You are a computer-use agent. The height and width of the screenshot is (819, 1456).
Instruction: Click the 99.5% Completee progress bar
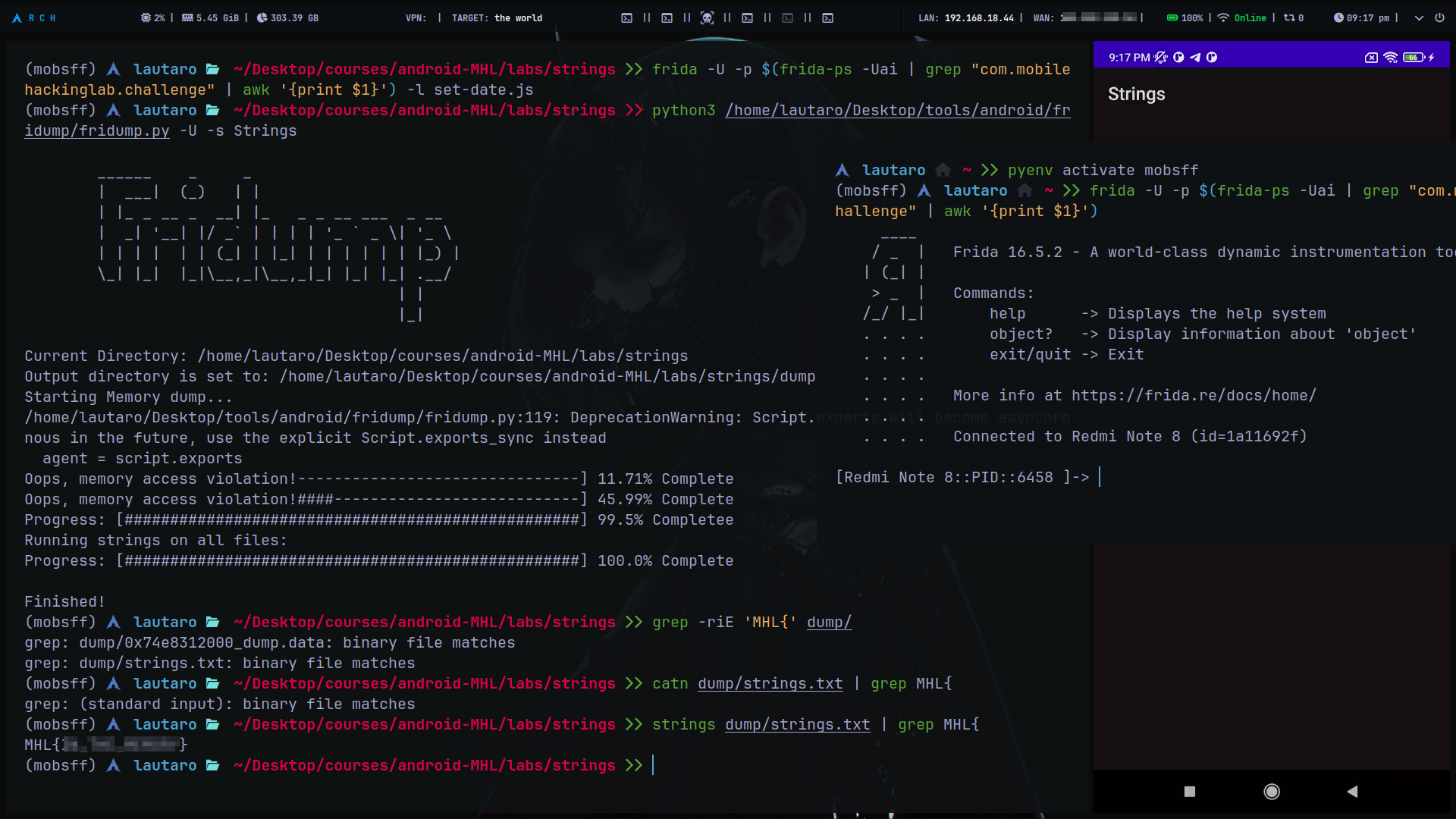pos(378,519)
